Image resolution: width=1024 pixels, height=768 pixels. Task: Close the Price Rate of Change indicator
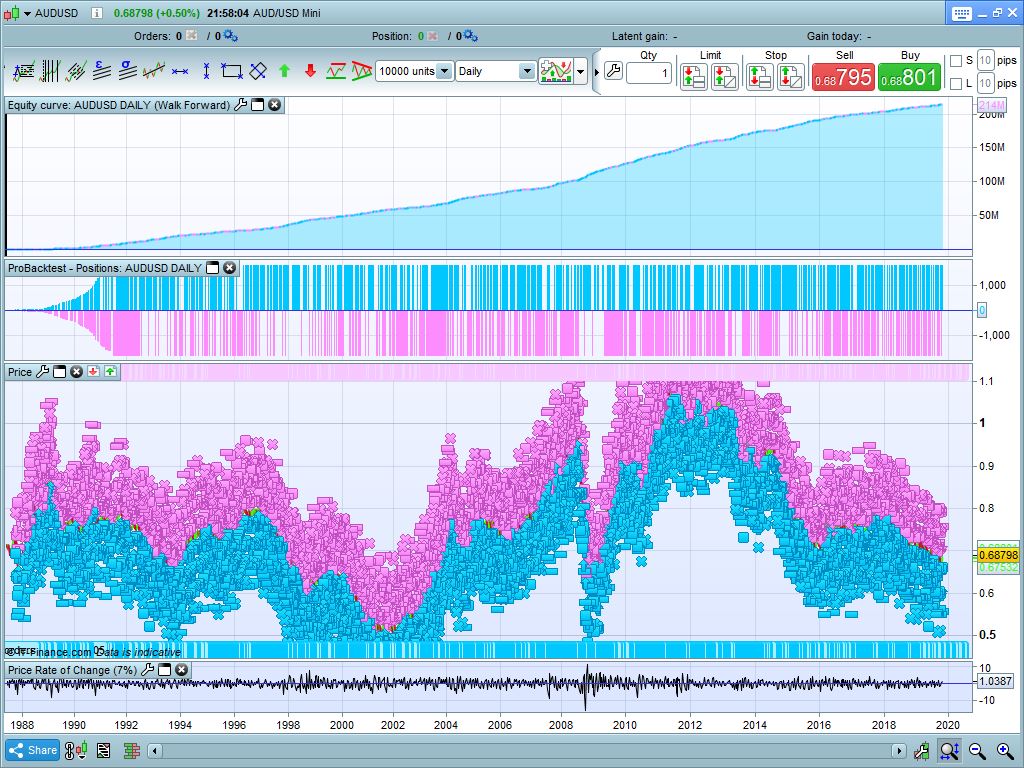(x=181, y=670)
